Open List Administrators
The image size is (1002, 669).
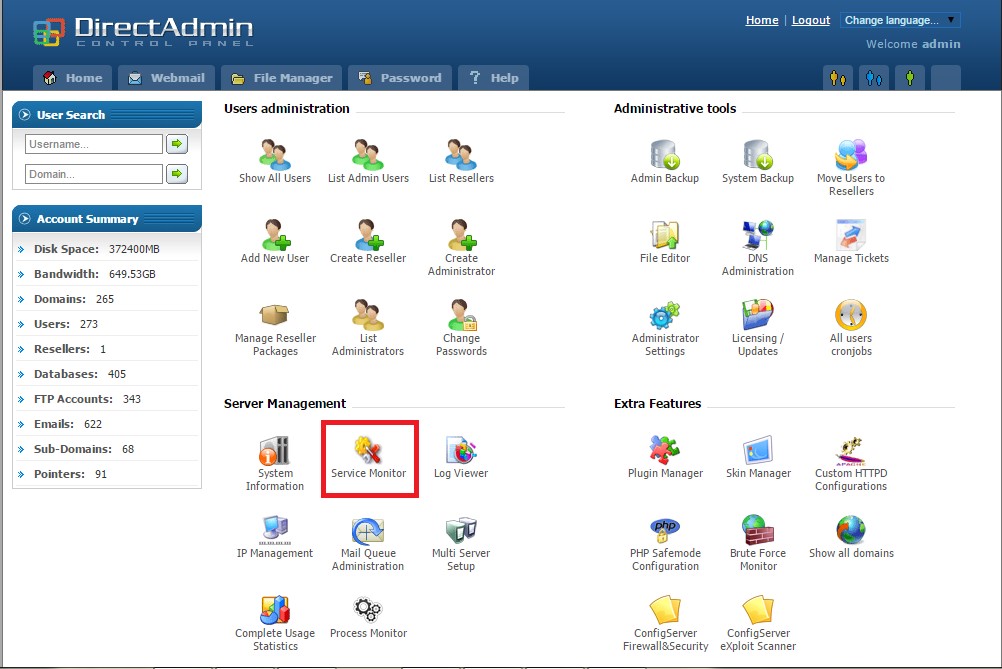pos(368,328)
